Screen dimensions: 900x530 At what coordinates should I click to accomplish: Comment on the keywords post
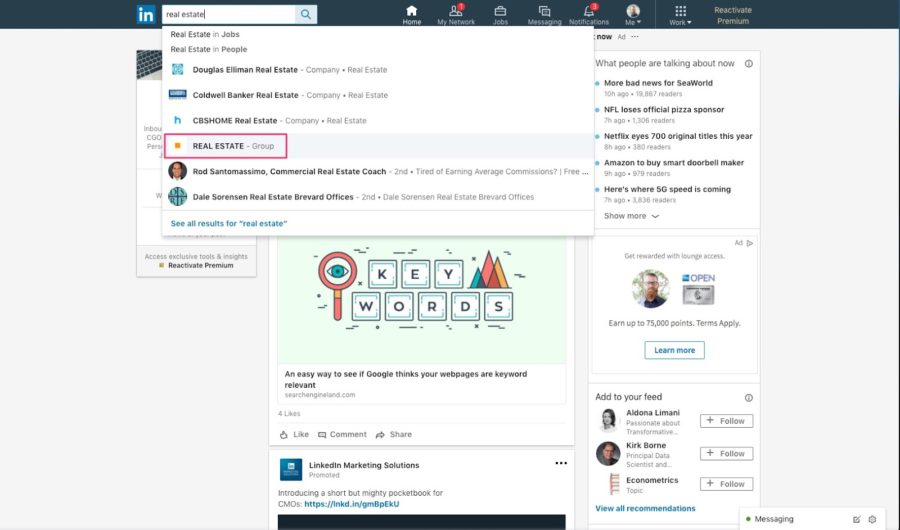click(x=343, y=435)
